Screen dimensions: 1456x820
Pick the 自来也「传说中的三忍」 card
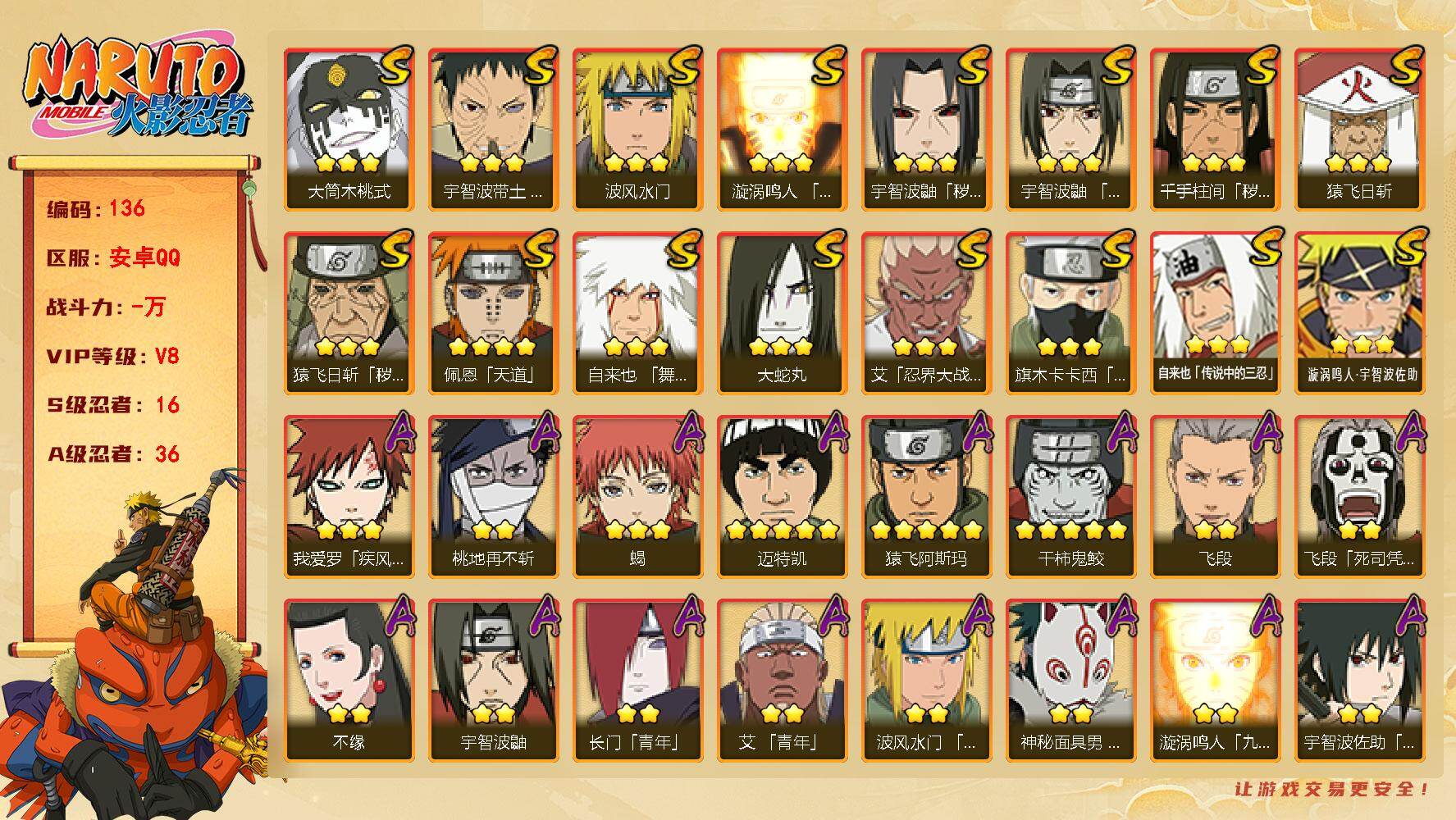point(1215,313)
